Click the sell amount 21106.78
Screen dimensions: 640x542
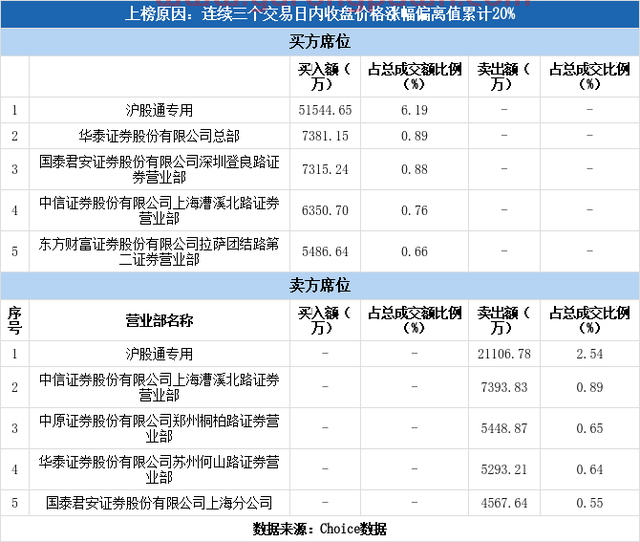pyautogui.click(x=504, y=354)
